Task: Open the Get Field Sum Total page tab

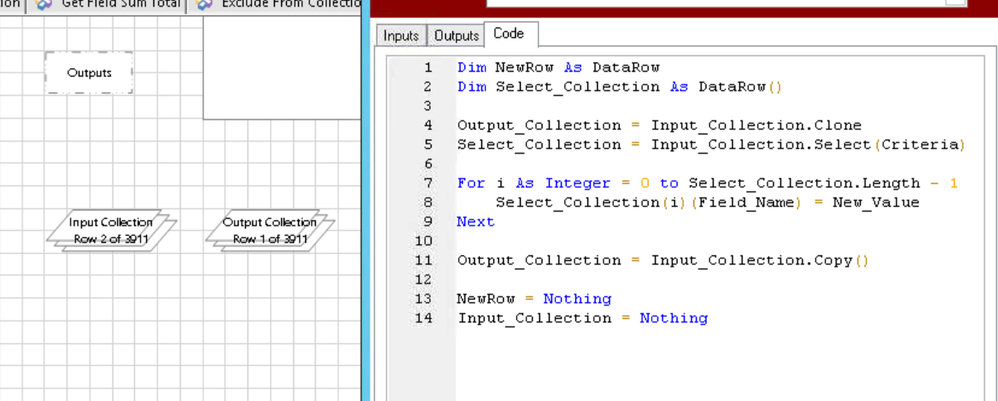Action: (107, 5)
